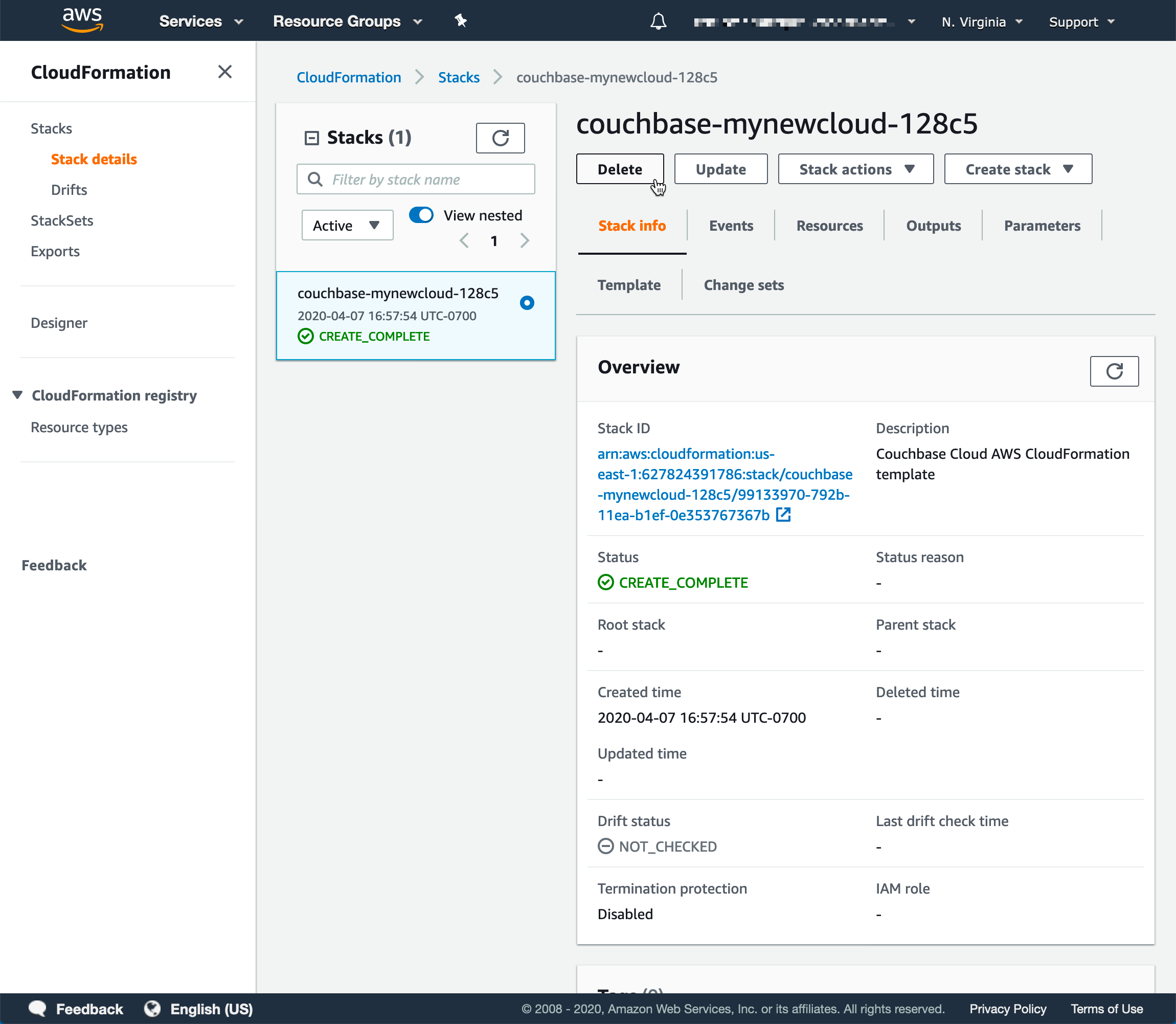The height and width of the screenshot is (1024, 1176).
Task: Open the Template tab
Action: 629,284
